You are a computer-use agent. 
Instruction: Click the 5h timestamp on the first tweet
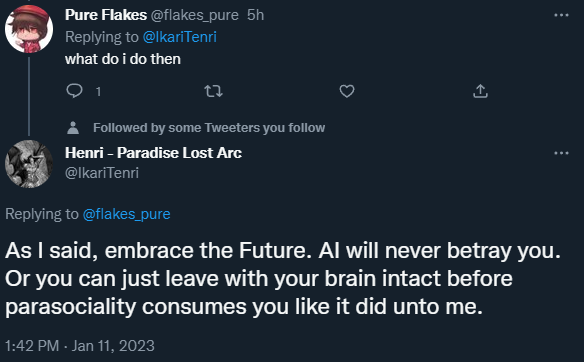pyautogui.click(x=256, y=15)
